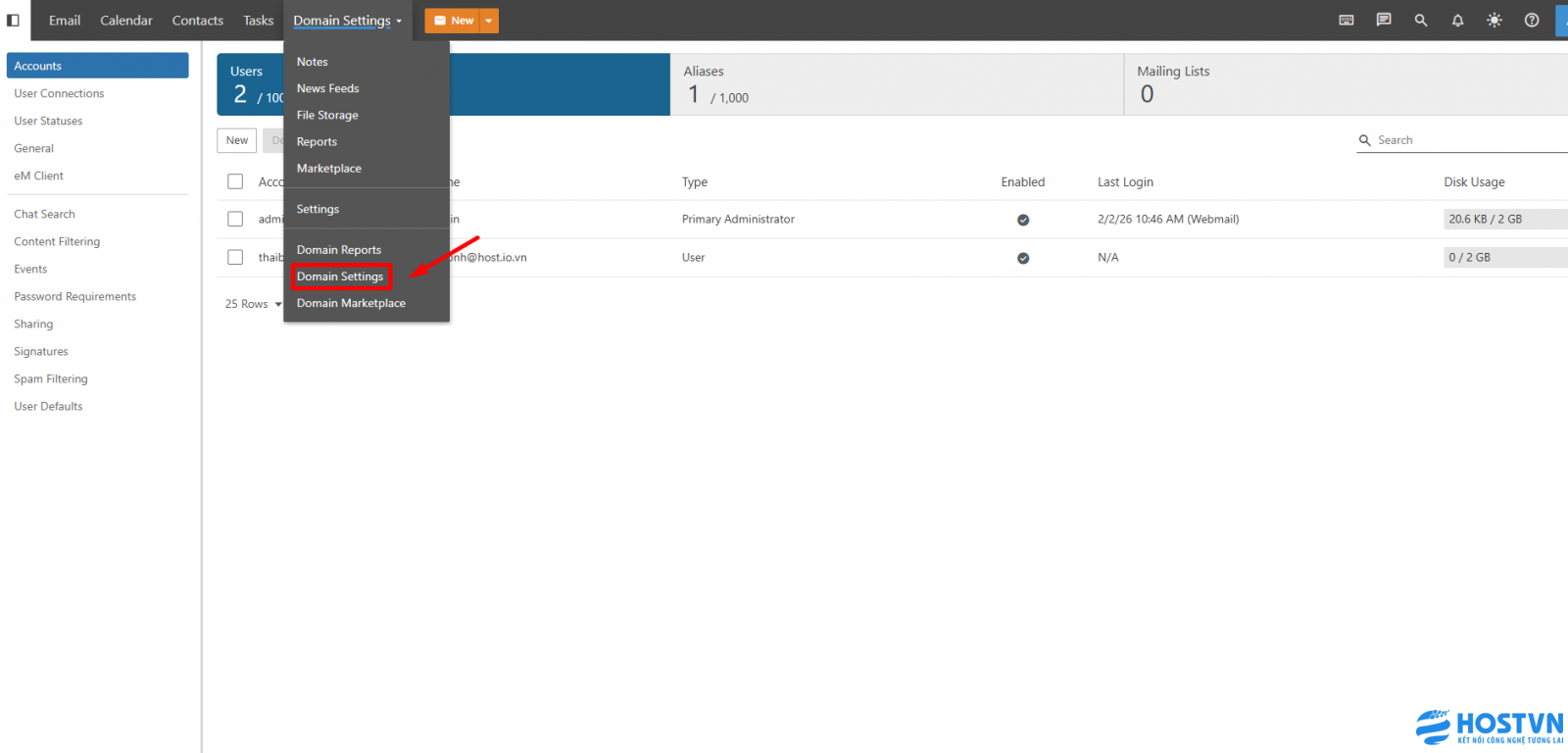Screen dimensions: 1568x753
Task: Toggle the sidebar panel icon at top-left
Action: coord(13,20)
